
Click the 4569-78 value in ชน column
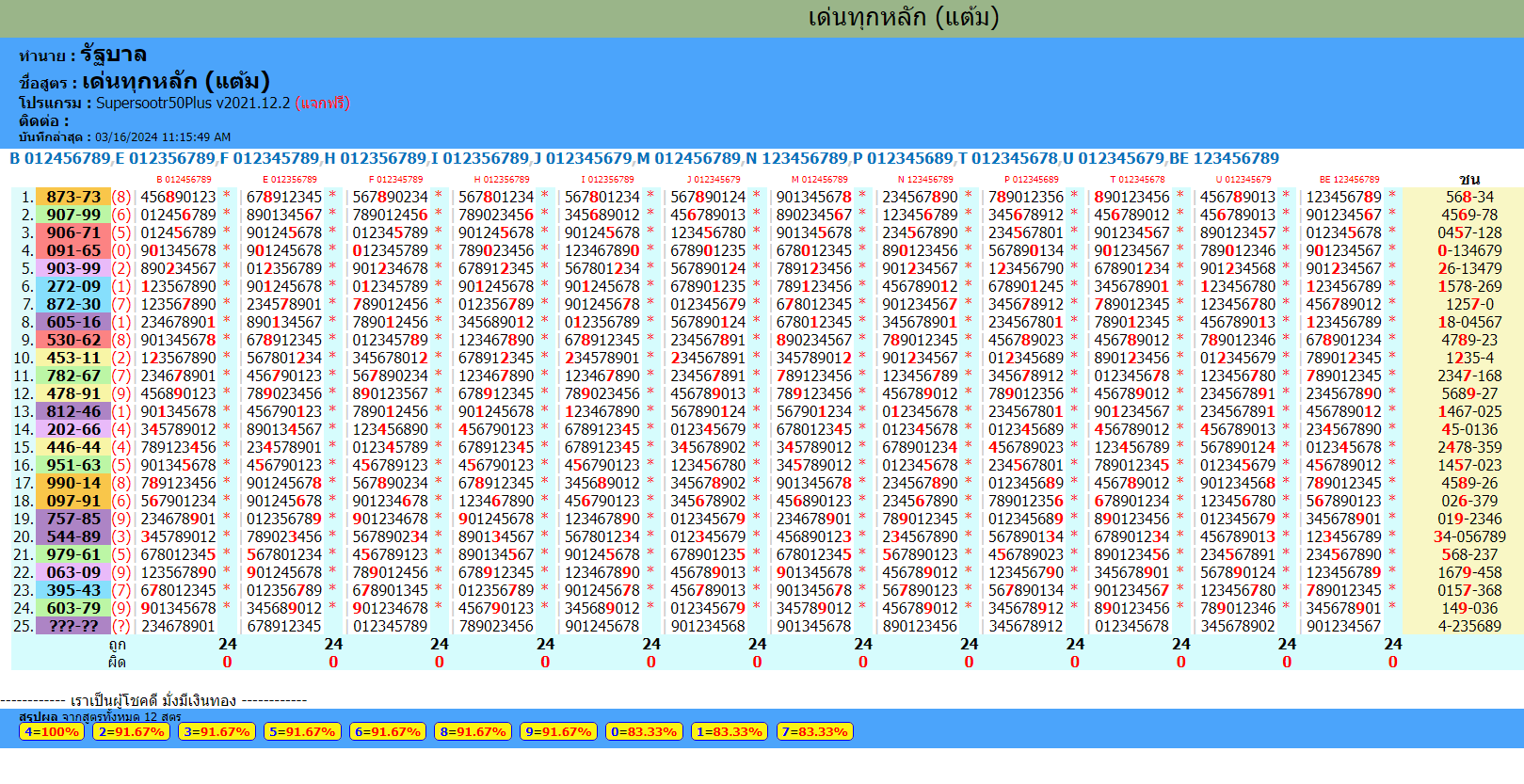tap(1469, 215)
